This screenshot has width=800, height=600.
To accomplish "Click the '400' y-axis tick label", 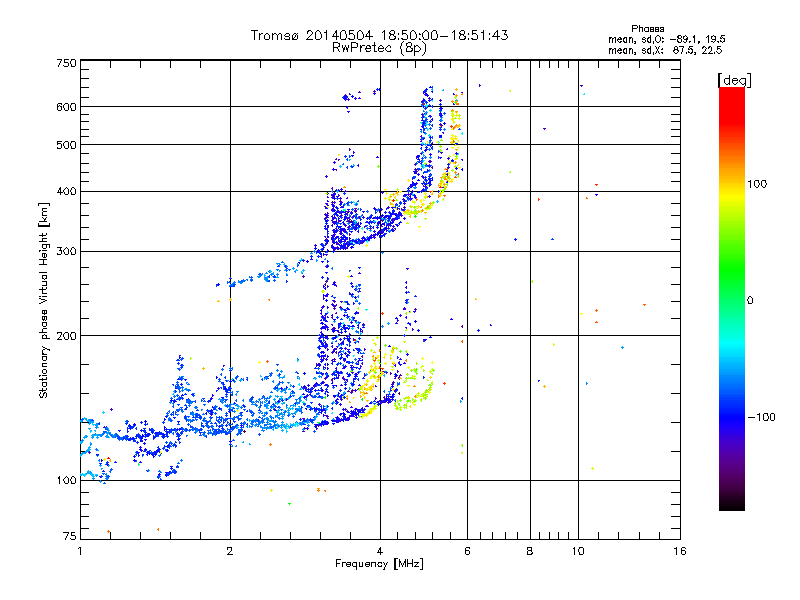I will point(66,191).
